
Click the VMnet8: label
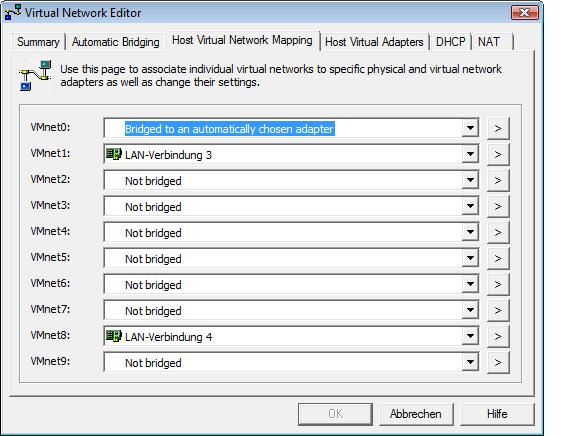point(50,335)
